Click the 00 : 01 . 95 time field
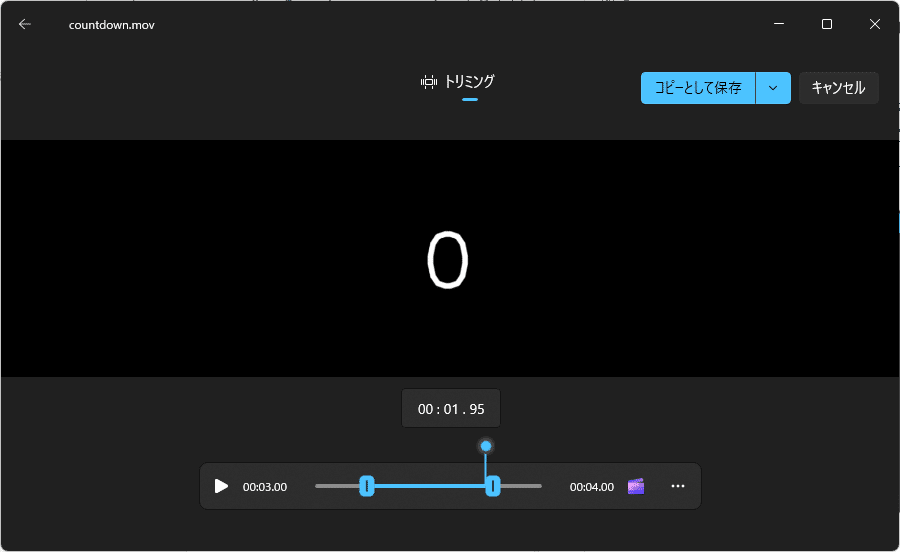Image resolution: width=900 pixels, height=552 pixels. [x=451, y=409]
